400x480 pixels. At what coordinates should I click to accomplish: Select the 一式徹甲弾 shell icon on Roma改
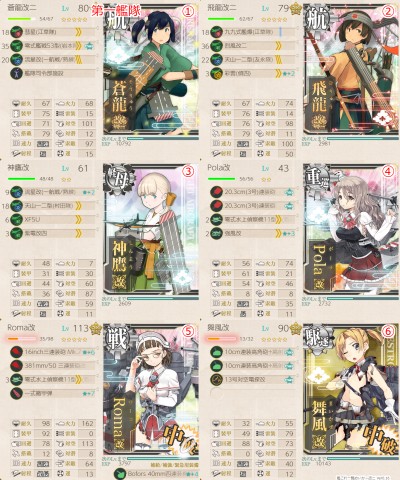pyautogui.click(x=16, y=393)
